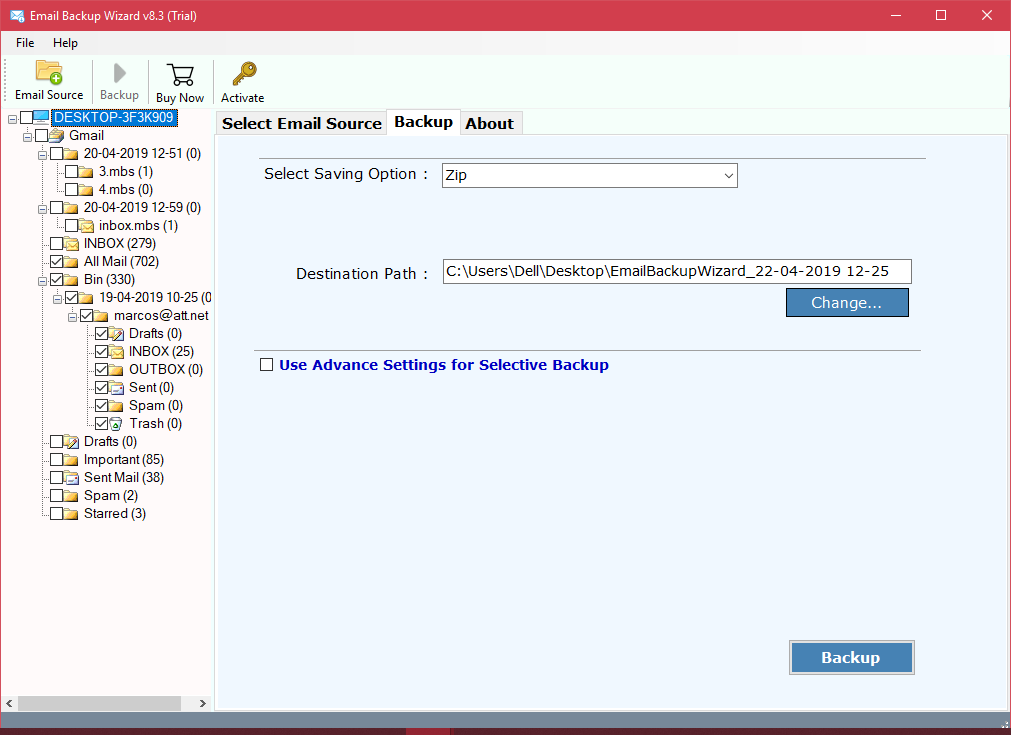
Task: Click the inbox.mbs (1) envelope icon
Action: coord(86,226)
